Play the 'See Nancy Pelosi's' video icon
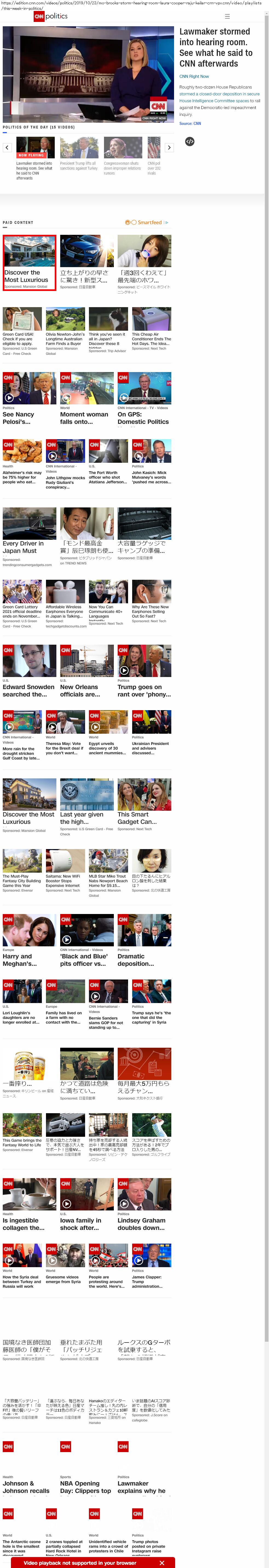269x1568 pixels. (9, 398)
